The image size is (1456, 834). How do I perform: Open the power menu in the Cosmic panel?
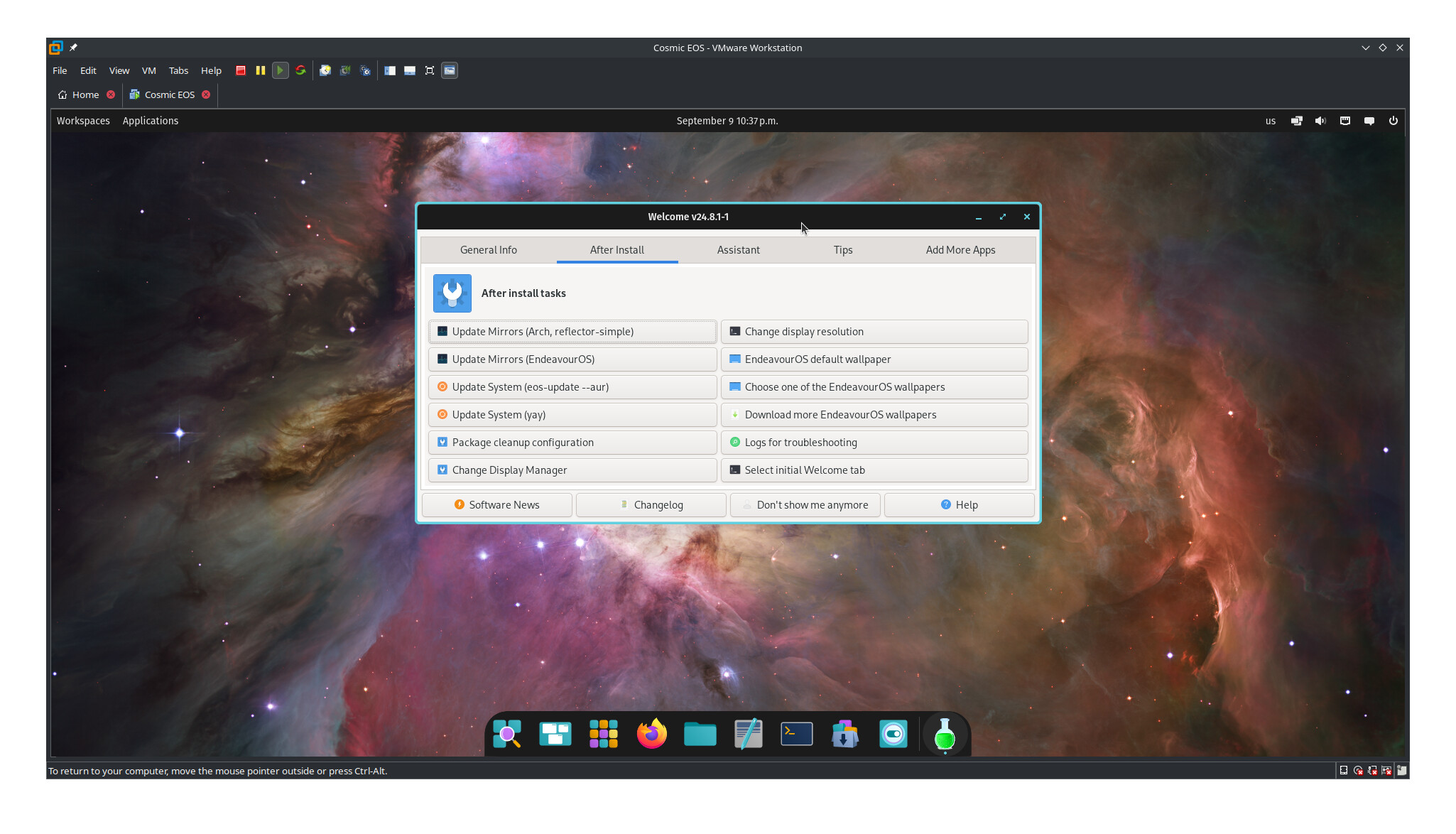(1393, 121)
